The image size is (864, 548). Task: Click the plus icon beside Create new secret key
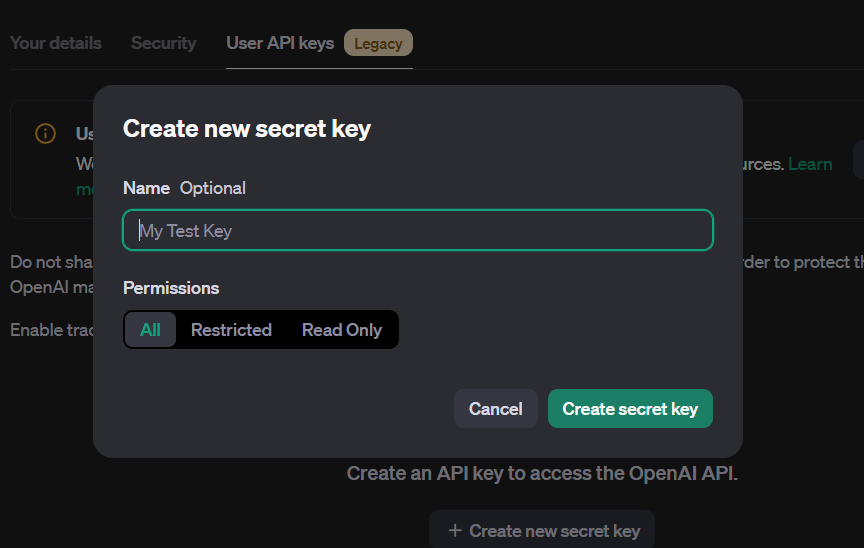455,530
